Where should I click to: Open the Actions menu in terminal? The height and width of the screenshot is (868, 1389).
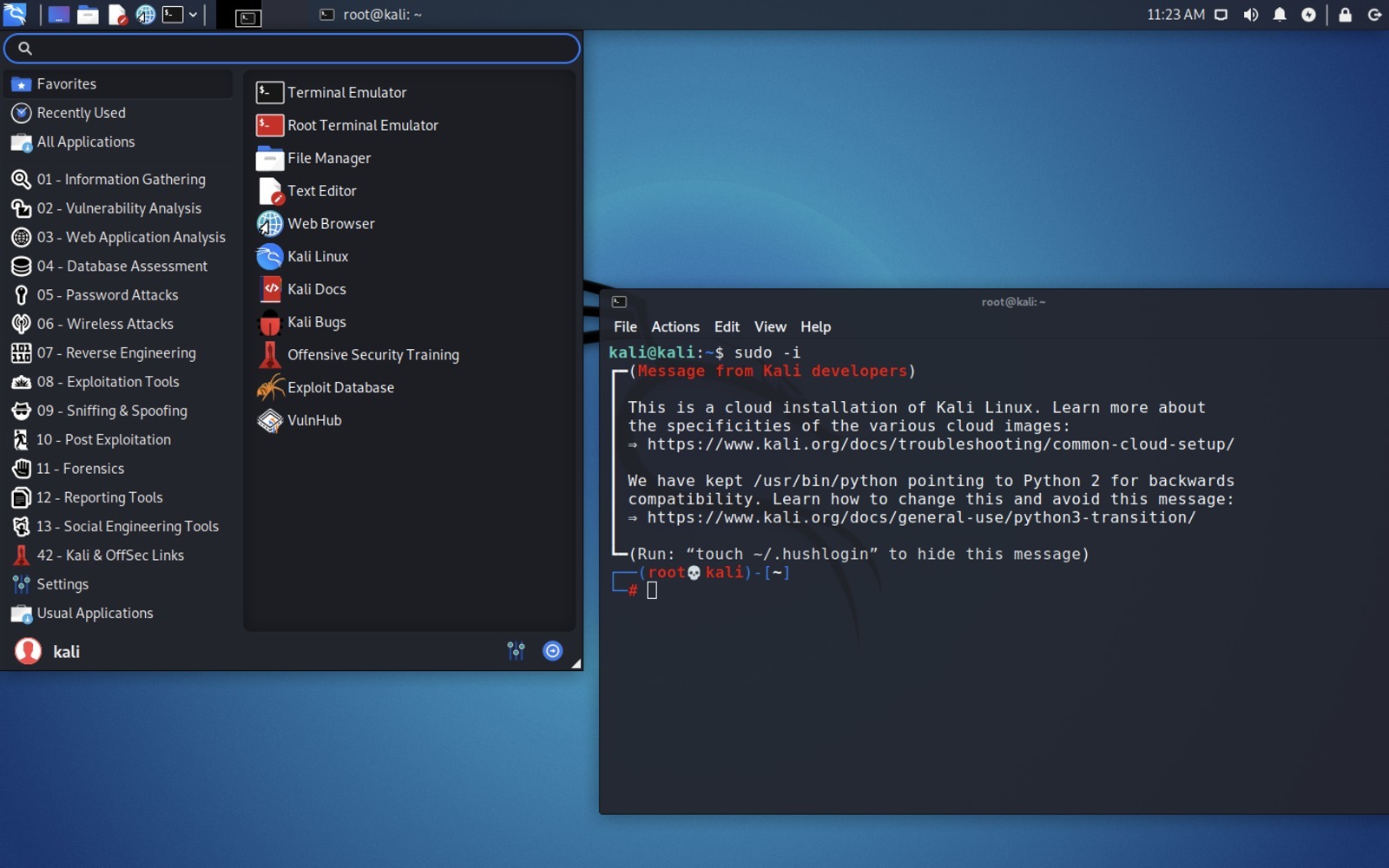coord(675,327)
